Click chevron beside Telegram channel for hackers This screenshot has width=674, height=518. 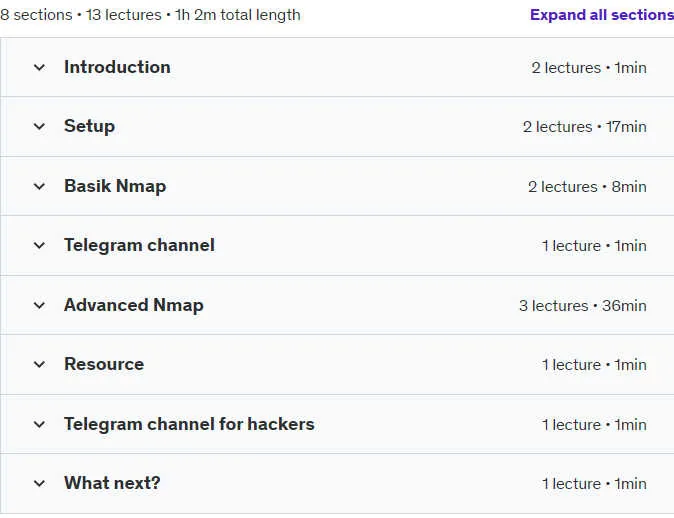pos(39,425)
